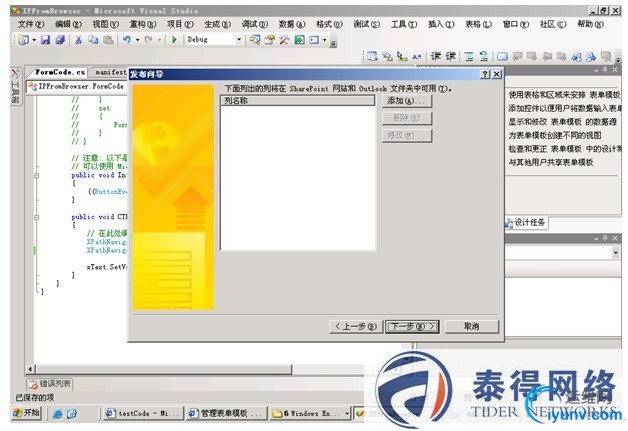This screenshot has height=431, width=628.
Task: Switch to textCode taskbar window
Action: click(143, 413)
